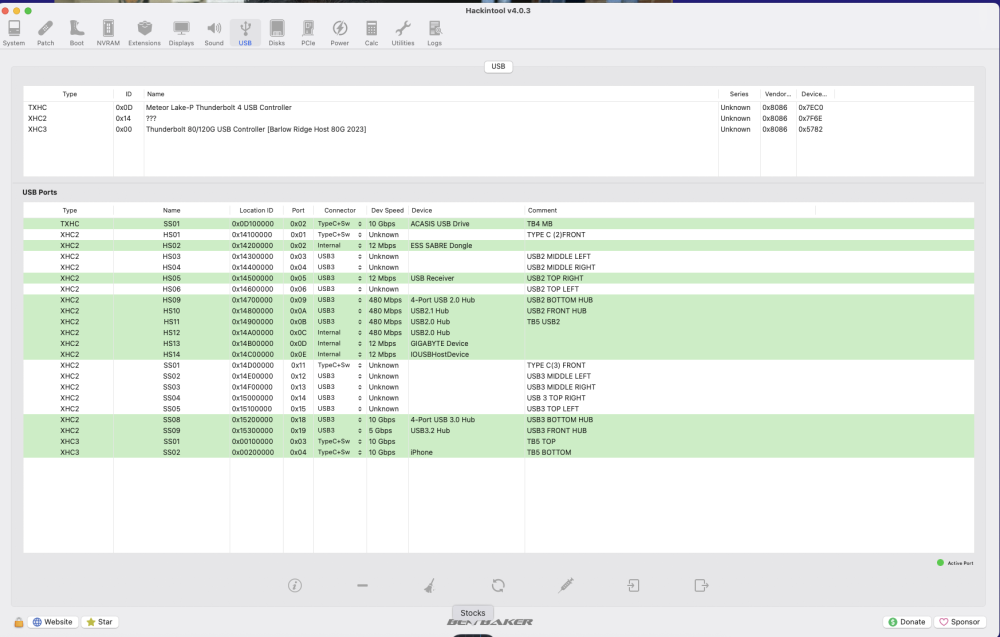
Task: Open the Logs toolbar tab
Action: click(434, 33)
